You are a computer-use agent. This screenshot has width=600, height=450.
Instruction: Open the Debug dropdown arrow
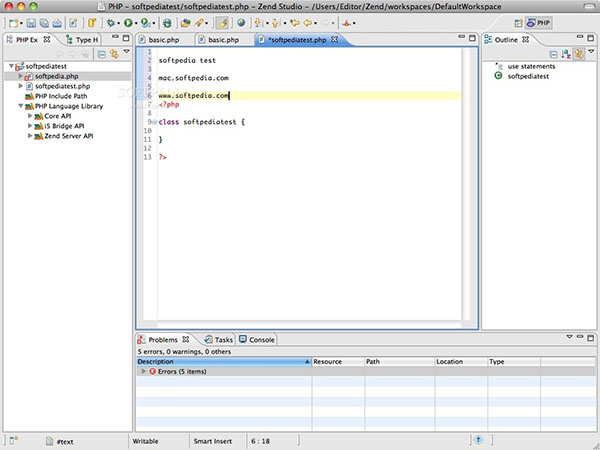pyautogui.click(x=118, y=24)
